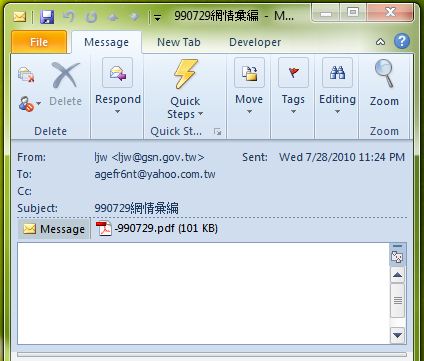The width and height of the screenshot is (424, 361).
Task: Open Customize Quick Access Toolbar dropdown
Action: tap(157, 17)
